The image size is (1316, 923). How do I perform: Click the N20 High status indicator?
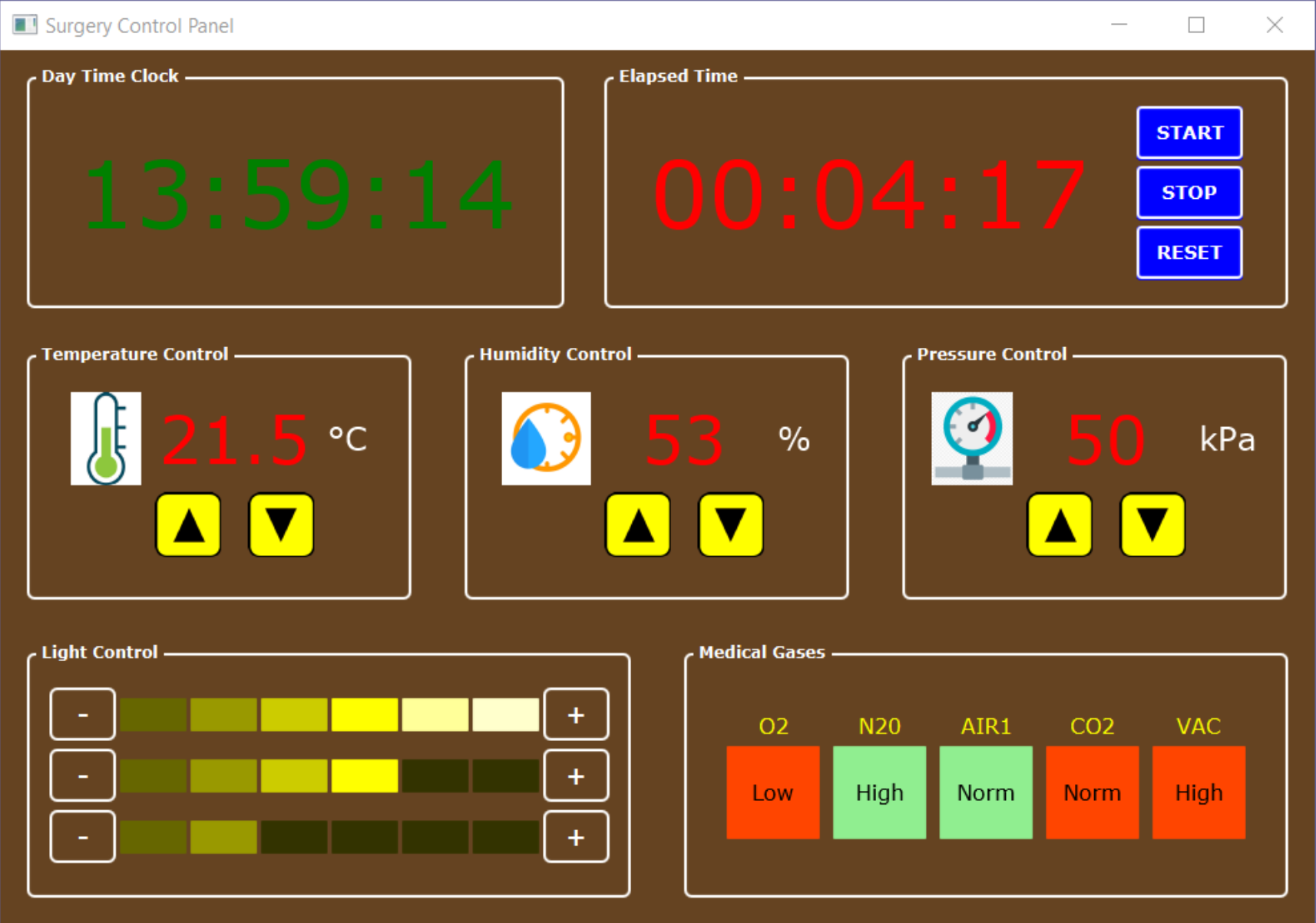click(x=878, y=792)
